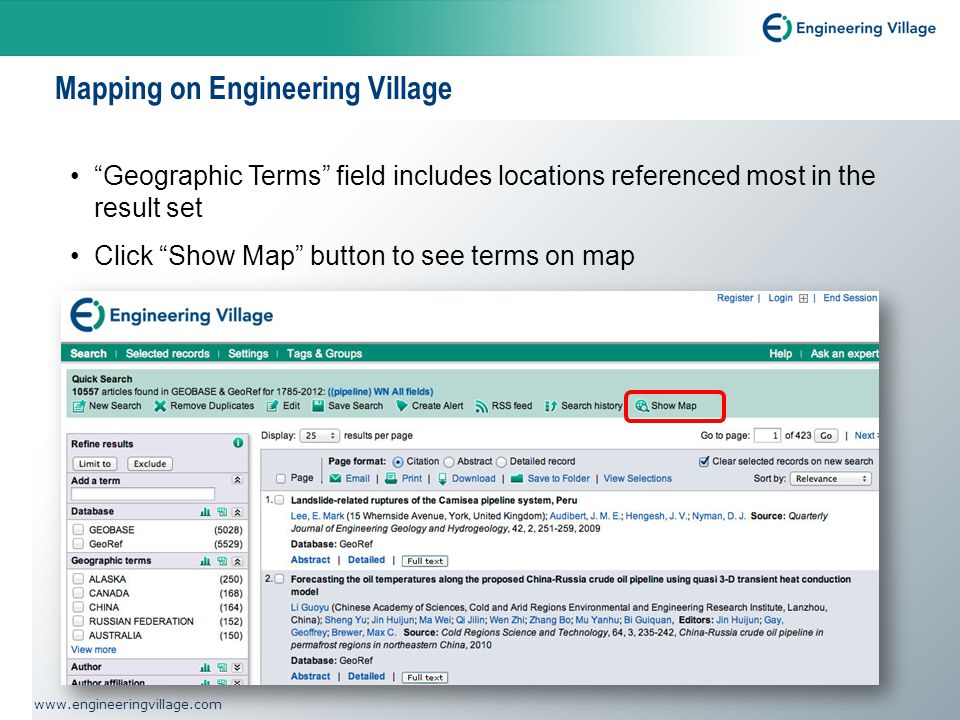The image size is (960, 720).
Task: Open the Settings menu
Action: (x=248, y=353)
